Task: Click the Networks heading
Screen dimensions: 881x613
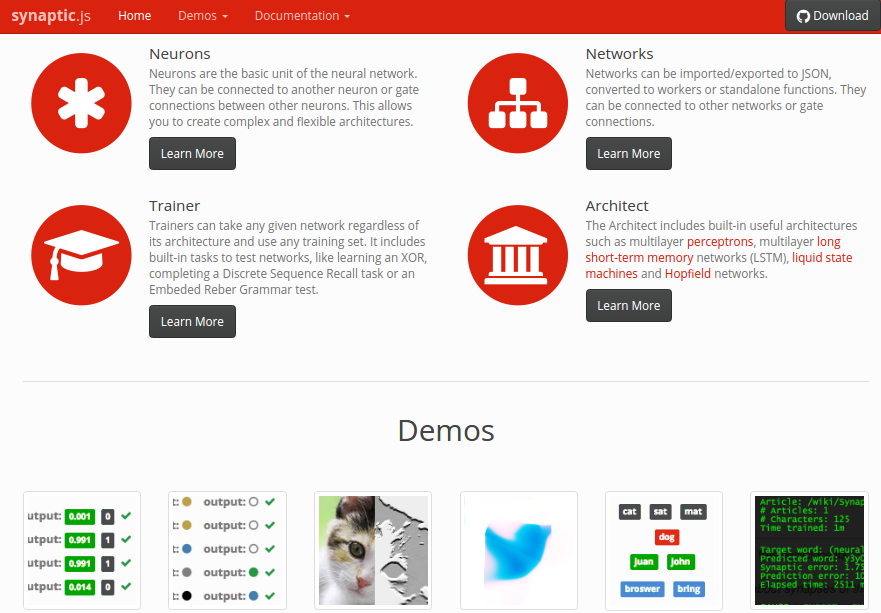Action: pos(619,54)
